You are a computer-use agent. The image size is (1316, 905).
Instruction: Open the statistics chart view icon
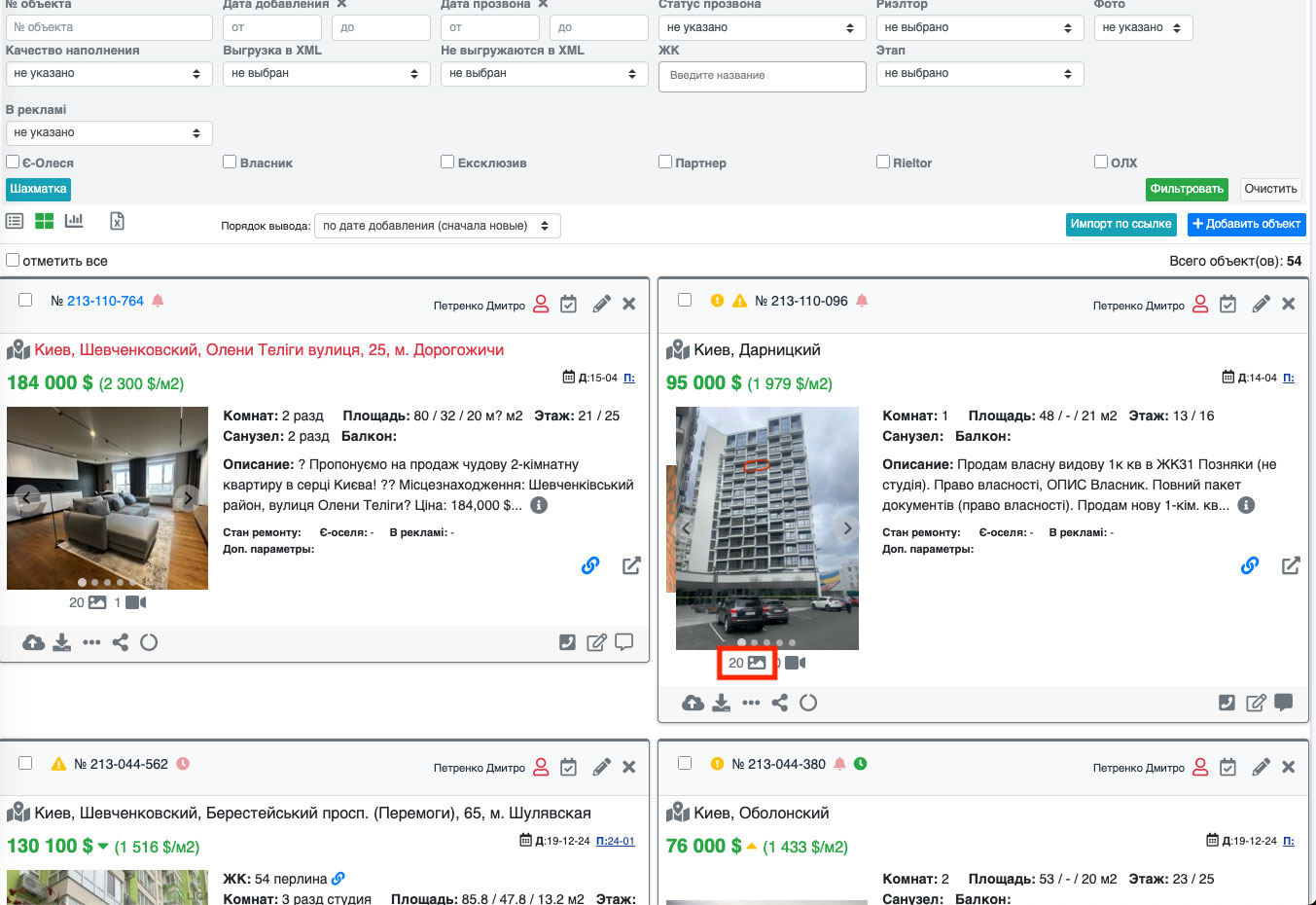(74, 222)
